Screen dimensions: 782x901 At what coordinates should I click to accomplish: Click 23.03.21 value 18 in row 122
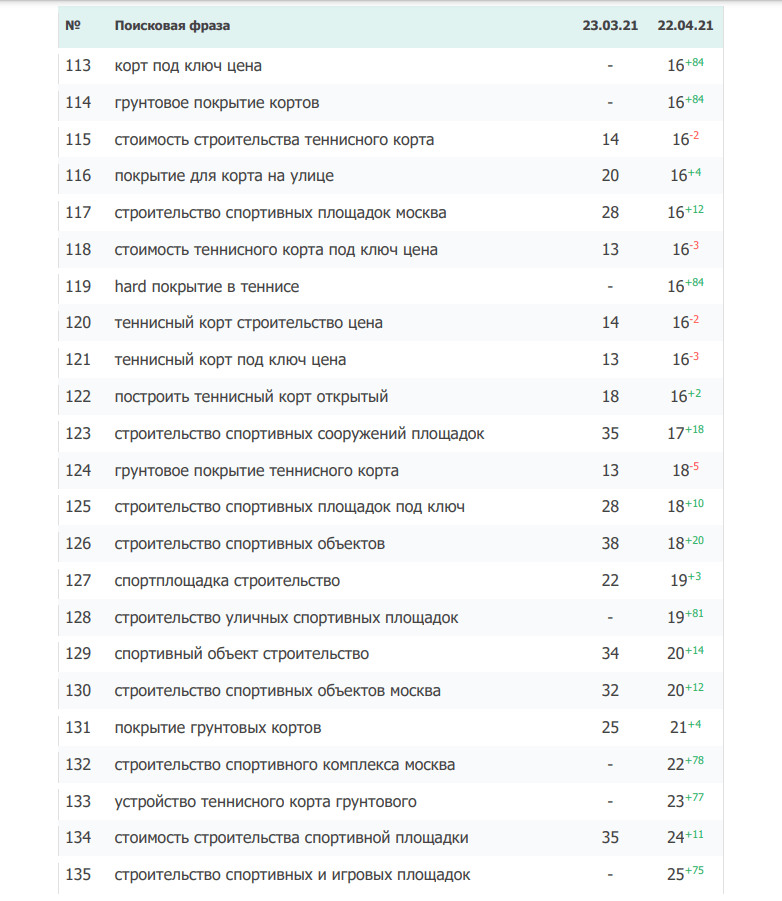coord(610,396)
